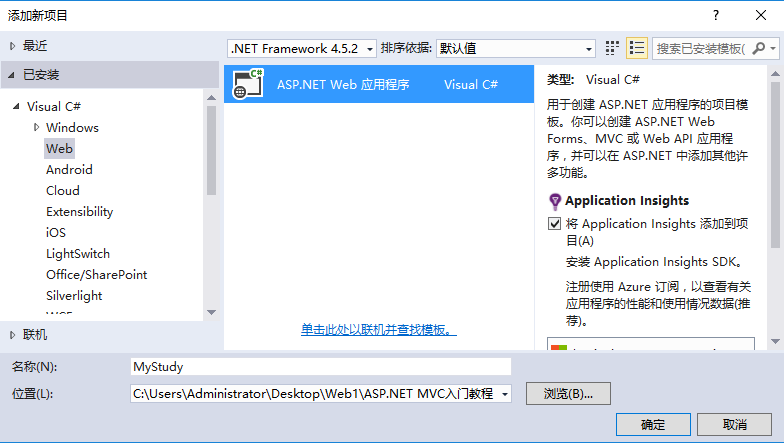Screen dimensions: 784x443
Task: Select the Cloud category
Action: (x=62, y=190)
